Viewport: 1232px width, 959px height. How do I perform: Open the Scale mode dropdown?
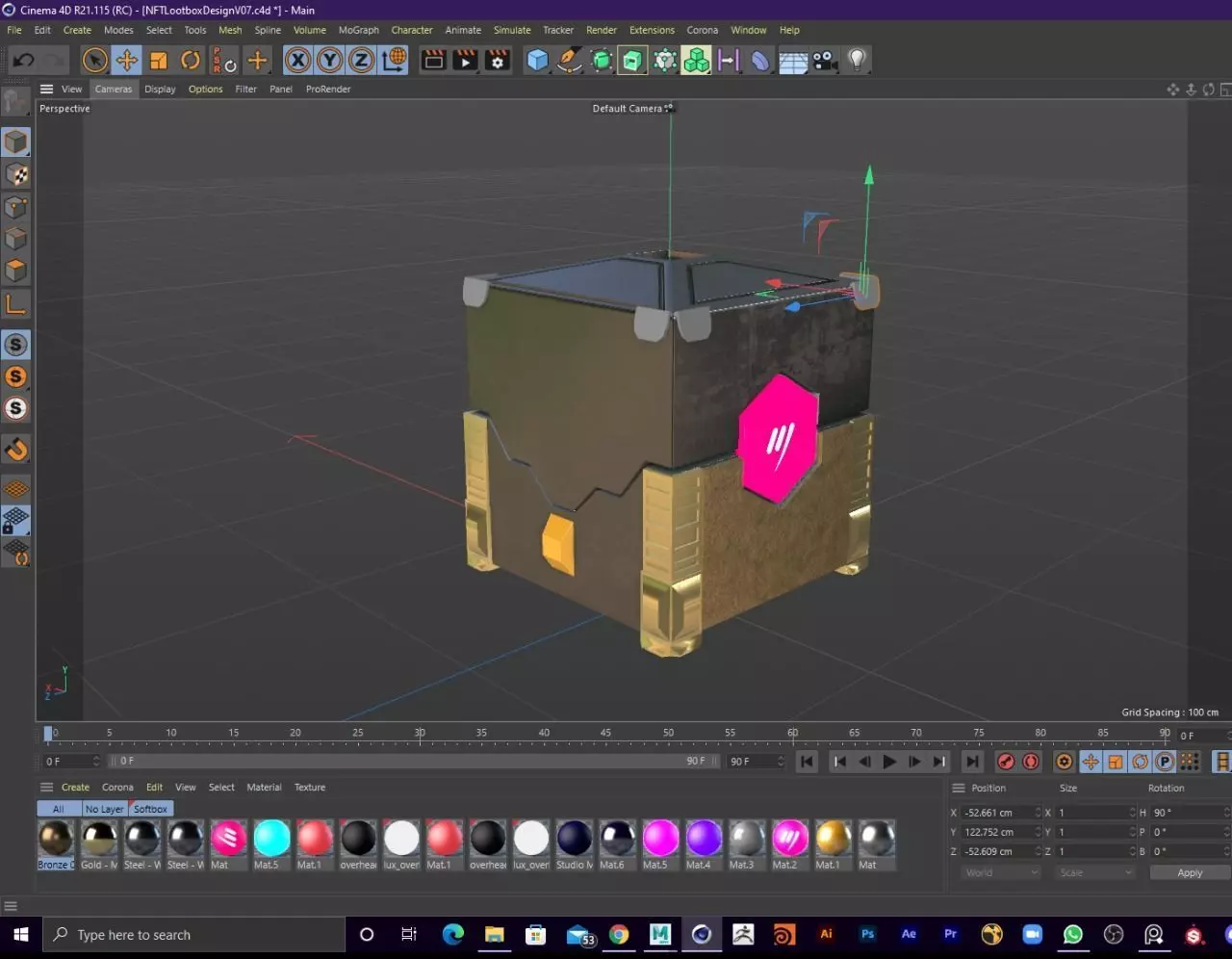pos(1095,872)
